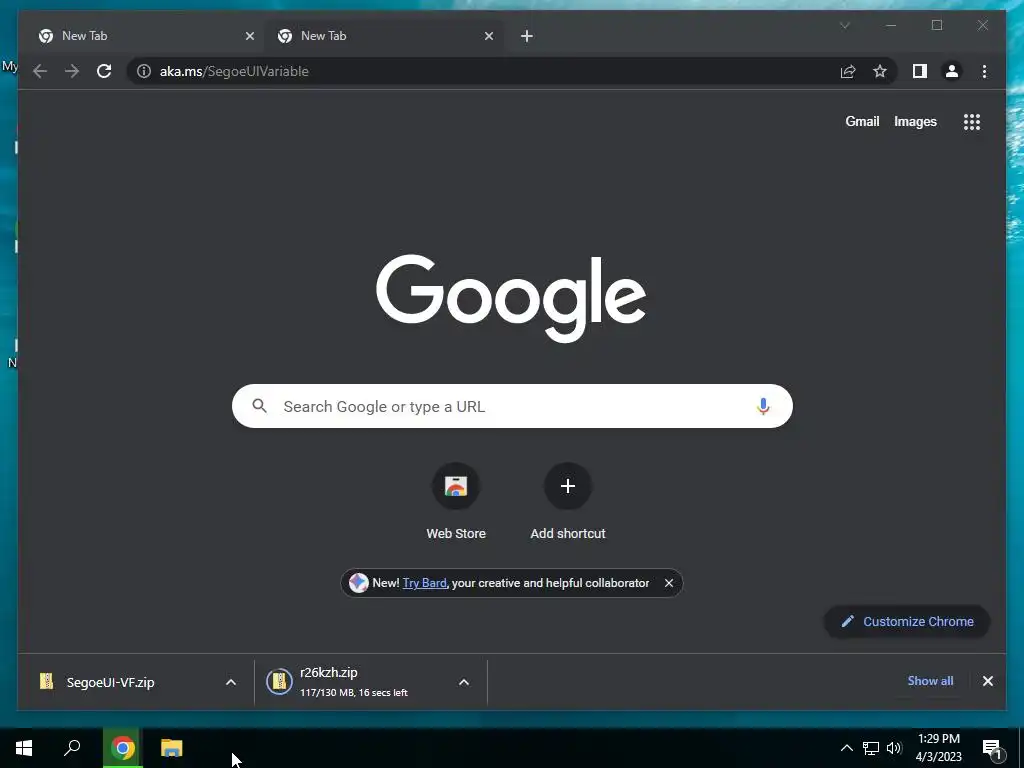Click the forward navigation arrow
The height and width of the screenshot is (768, 1024).
(x=72, y=71)
